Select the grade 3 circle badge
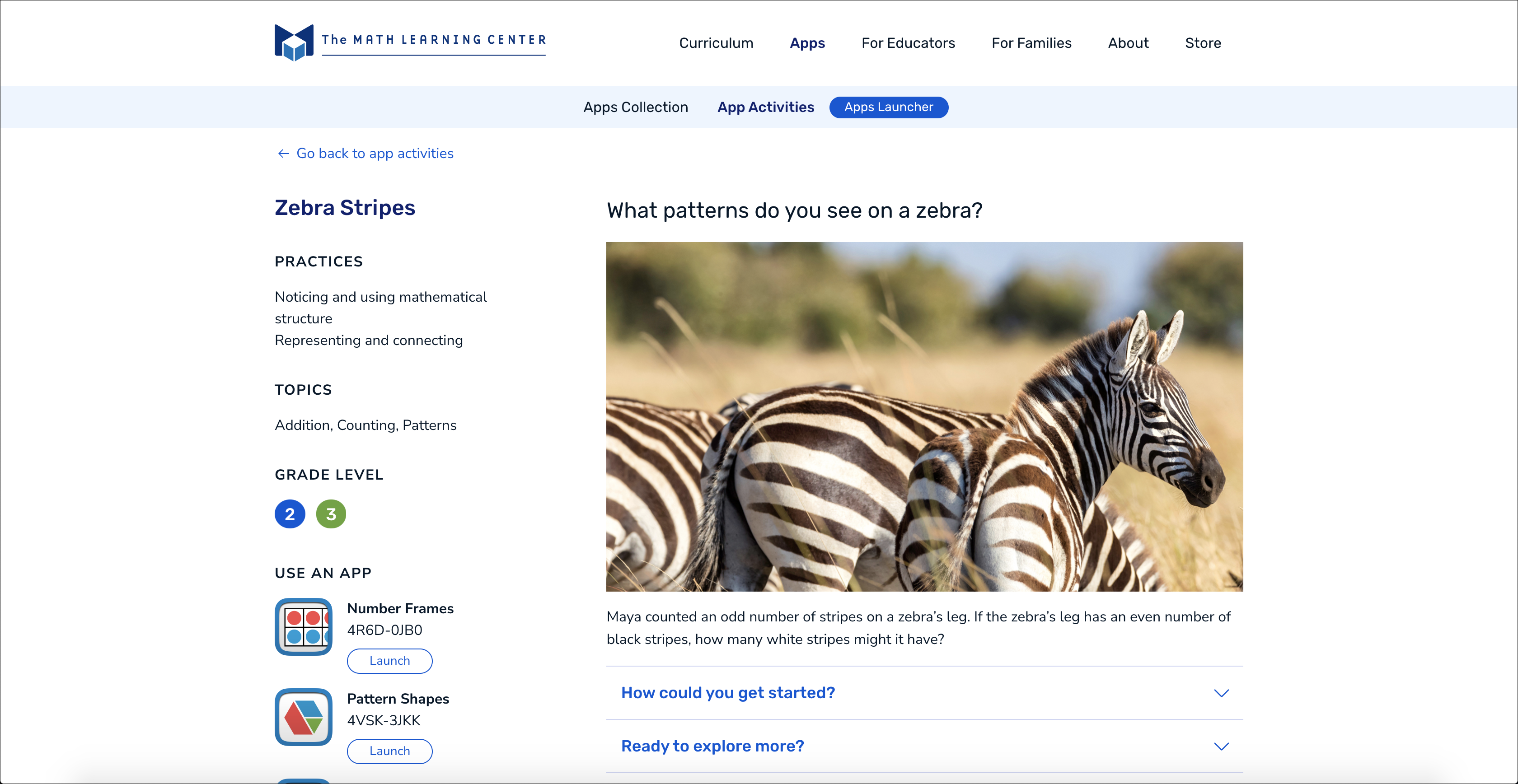The width and height of the screenshot is (1518, 784). pyautogui.click(x=331, y=513)
